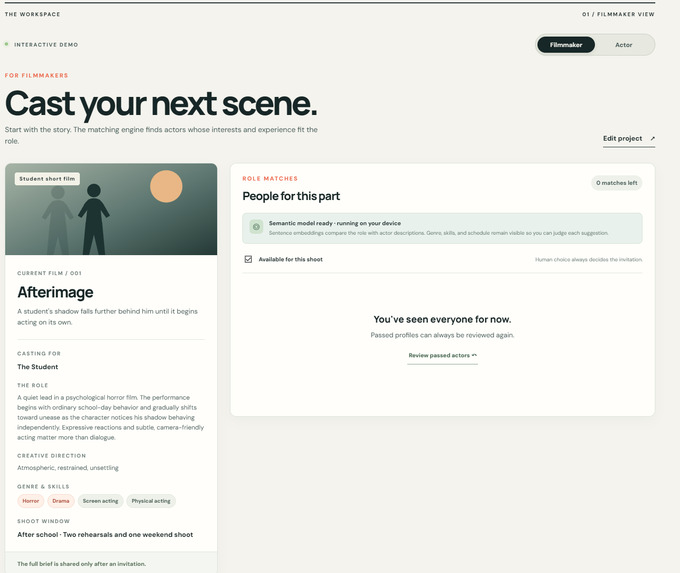Screen dimensions: 680x573
Task: Click the green Interactive Demo status dot
Action: [x=7, y=44]
